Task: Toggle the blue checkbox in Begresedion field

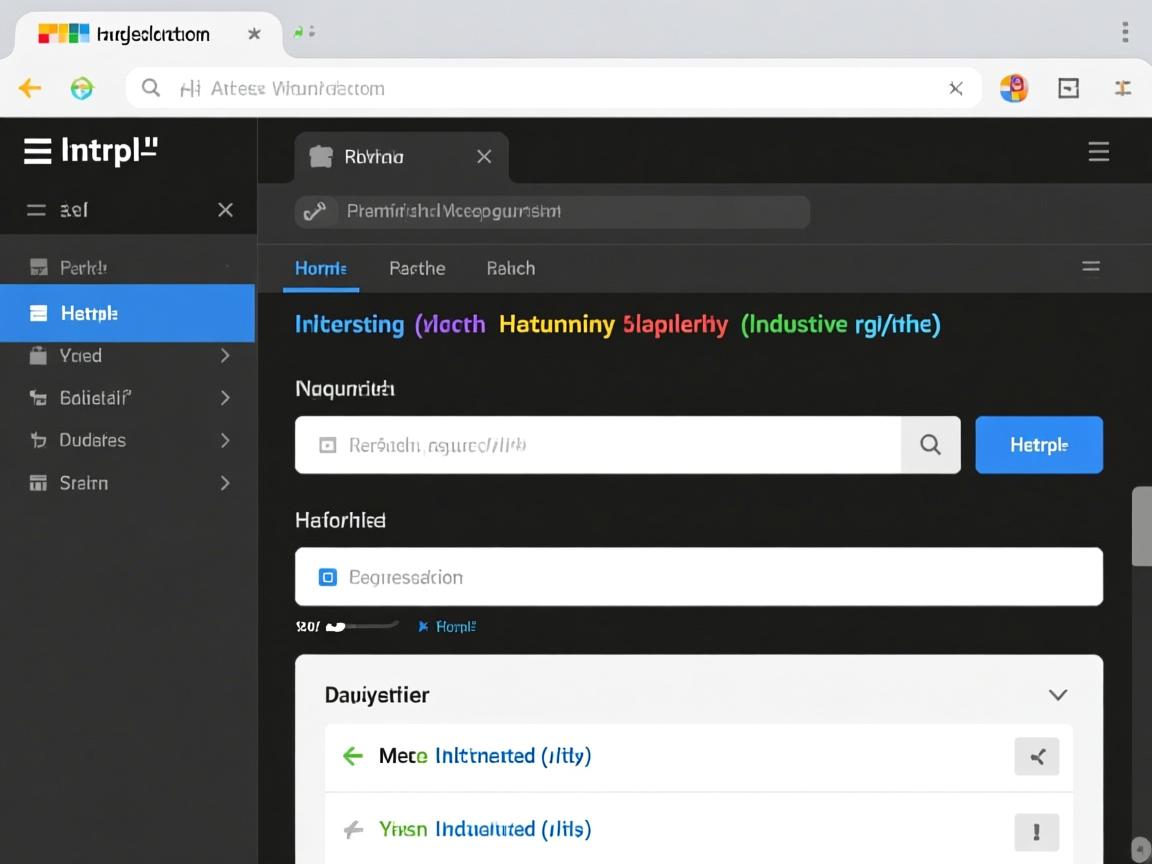Action: pos(327,577)
